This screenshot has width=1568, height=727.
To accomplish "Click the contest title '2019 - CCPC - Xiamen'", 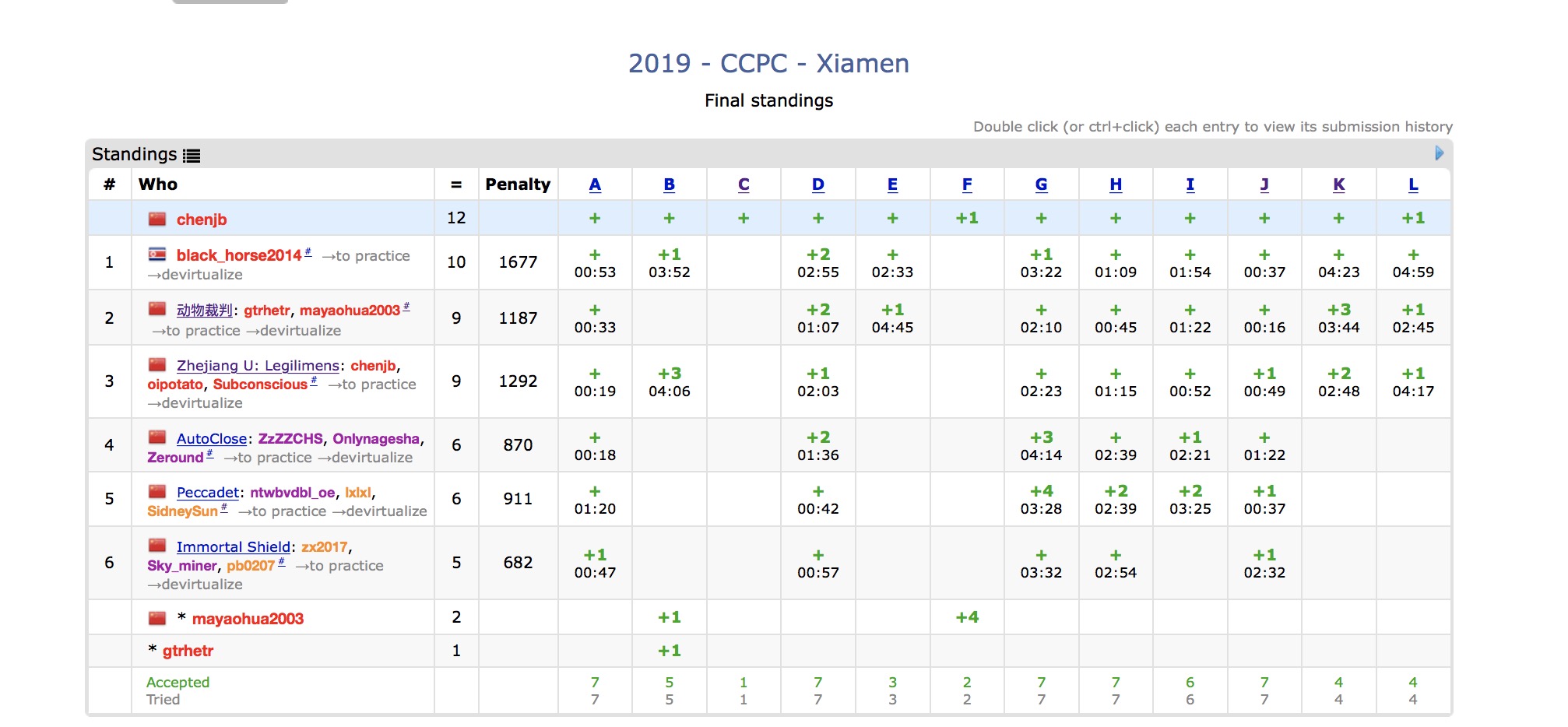I will [768, 63].
